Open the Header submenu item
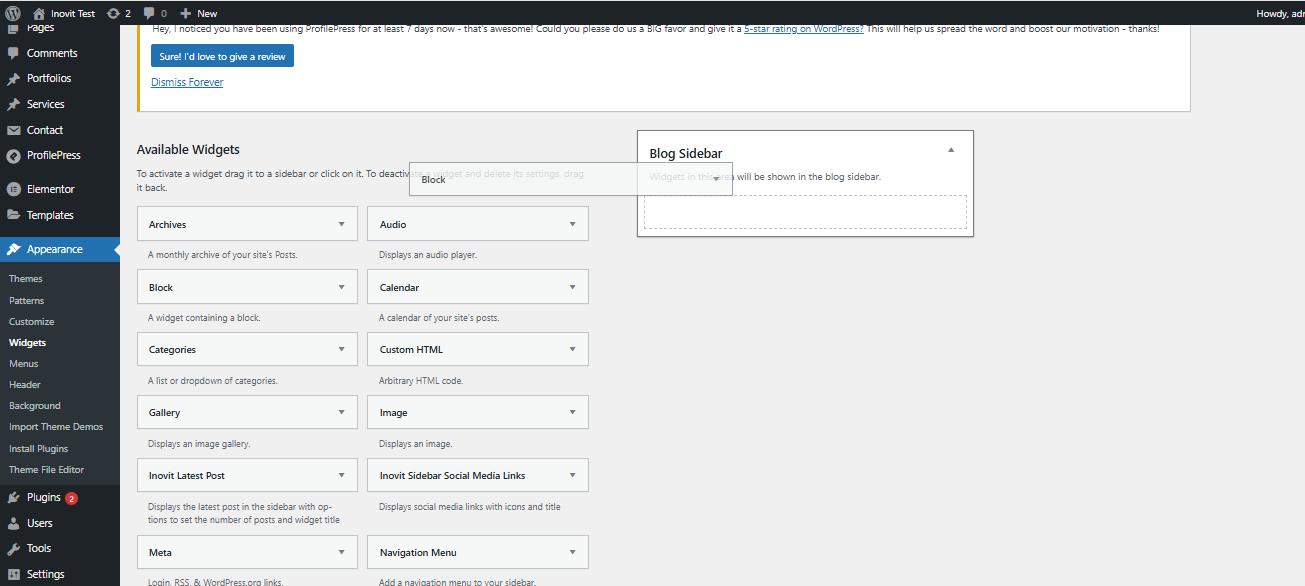 pos(25,385)
